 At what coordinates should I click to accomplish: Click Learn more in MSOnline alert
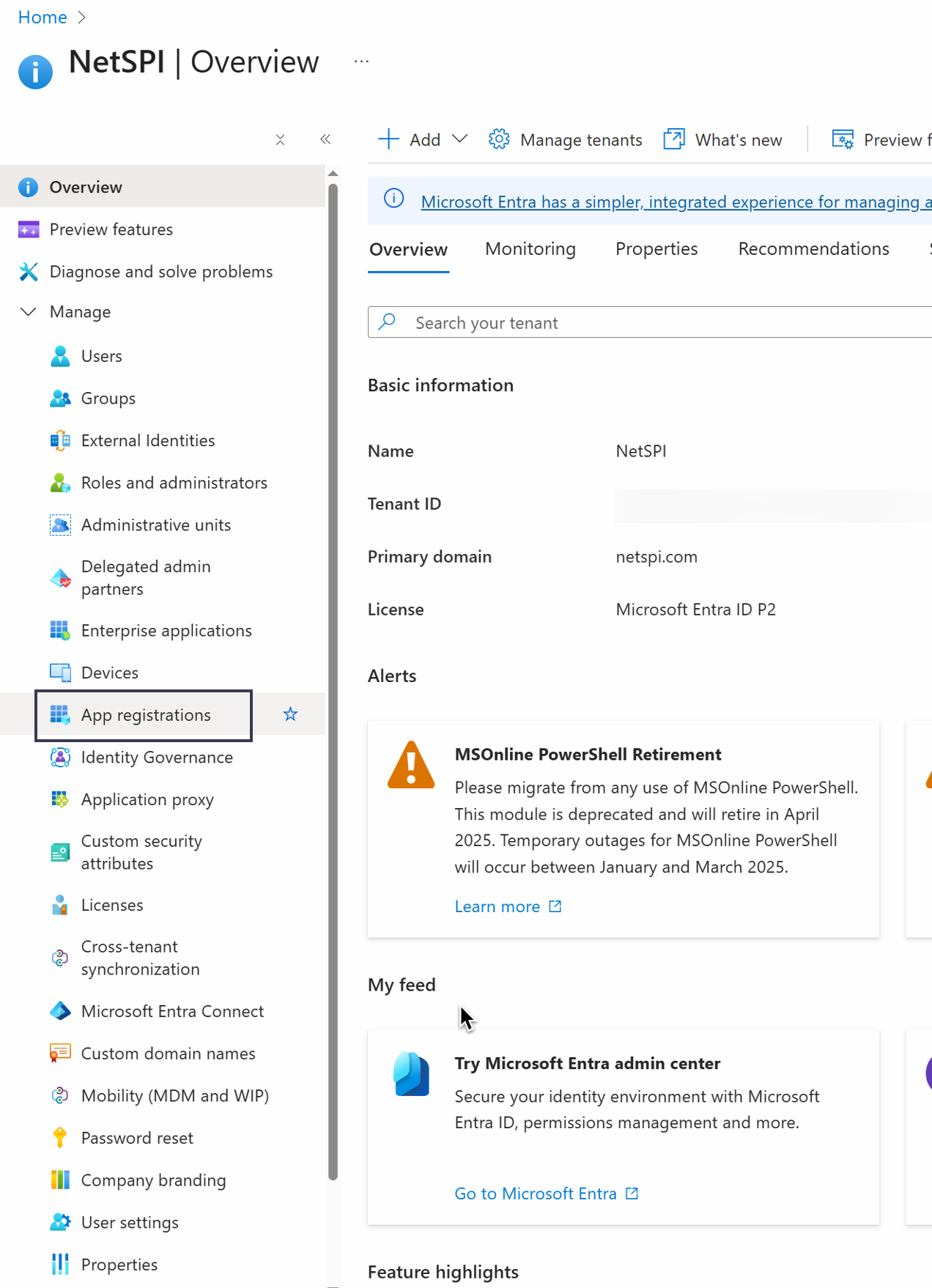click(508, 907)
